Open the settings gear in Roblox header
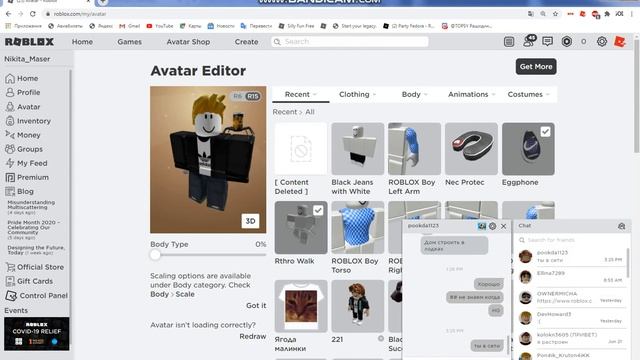 point(602,42)
